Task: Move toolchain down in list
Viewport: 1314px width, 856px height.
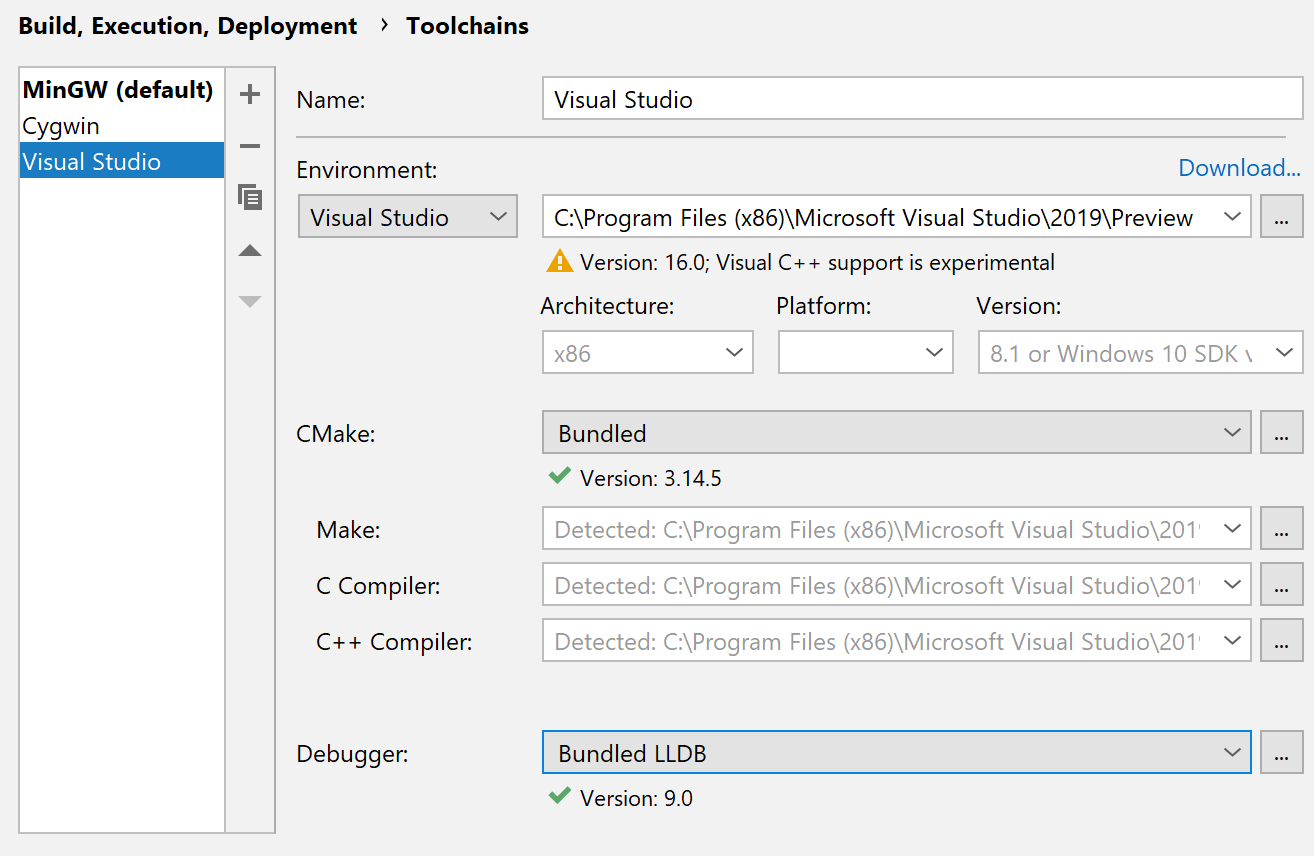Action: coord(250,301)
